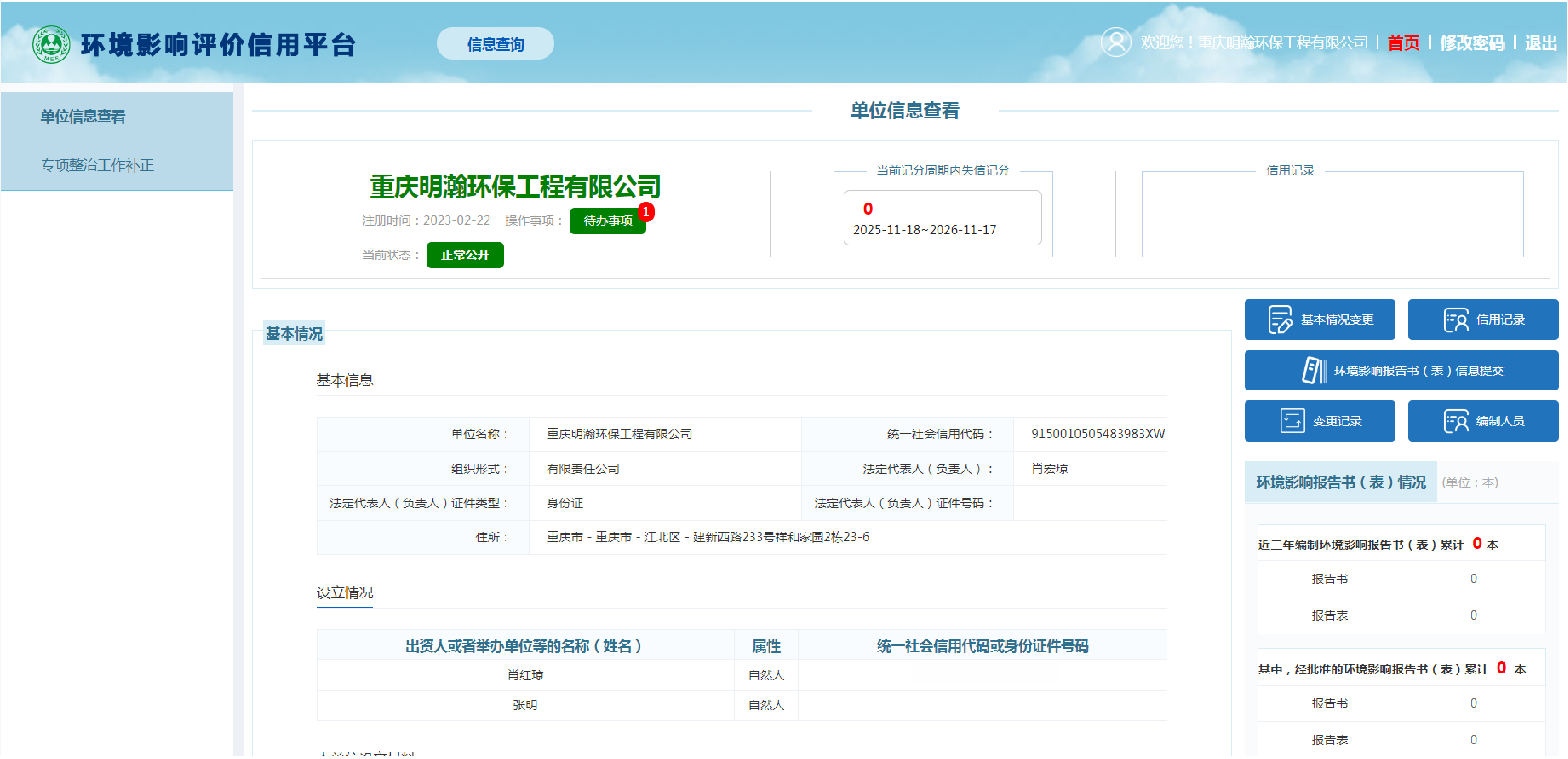Click the MEE platform logo emblem
The height and width of the screenshot is (759, 1568).
tap(51, 44)
